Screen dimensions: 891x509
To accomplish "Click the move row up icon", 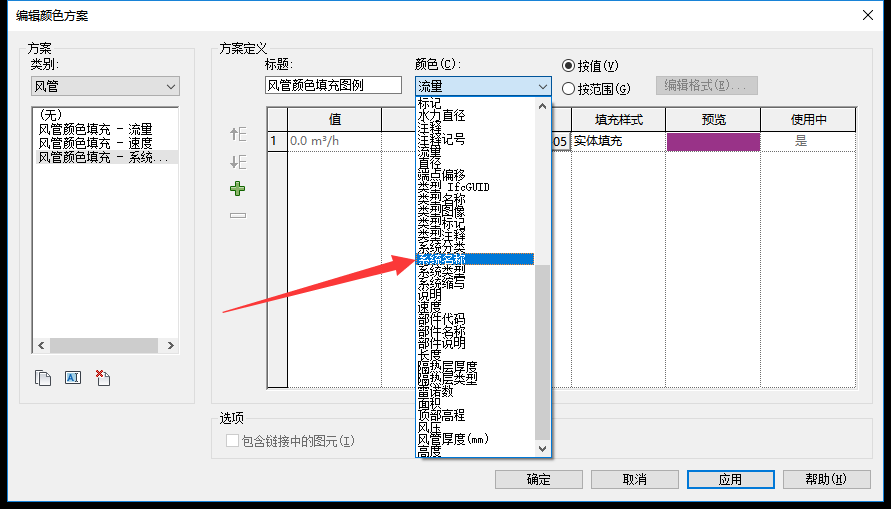I will 238,134.
